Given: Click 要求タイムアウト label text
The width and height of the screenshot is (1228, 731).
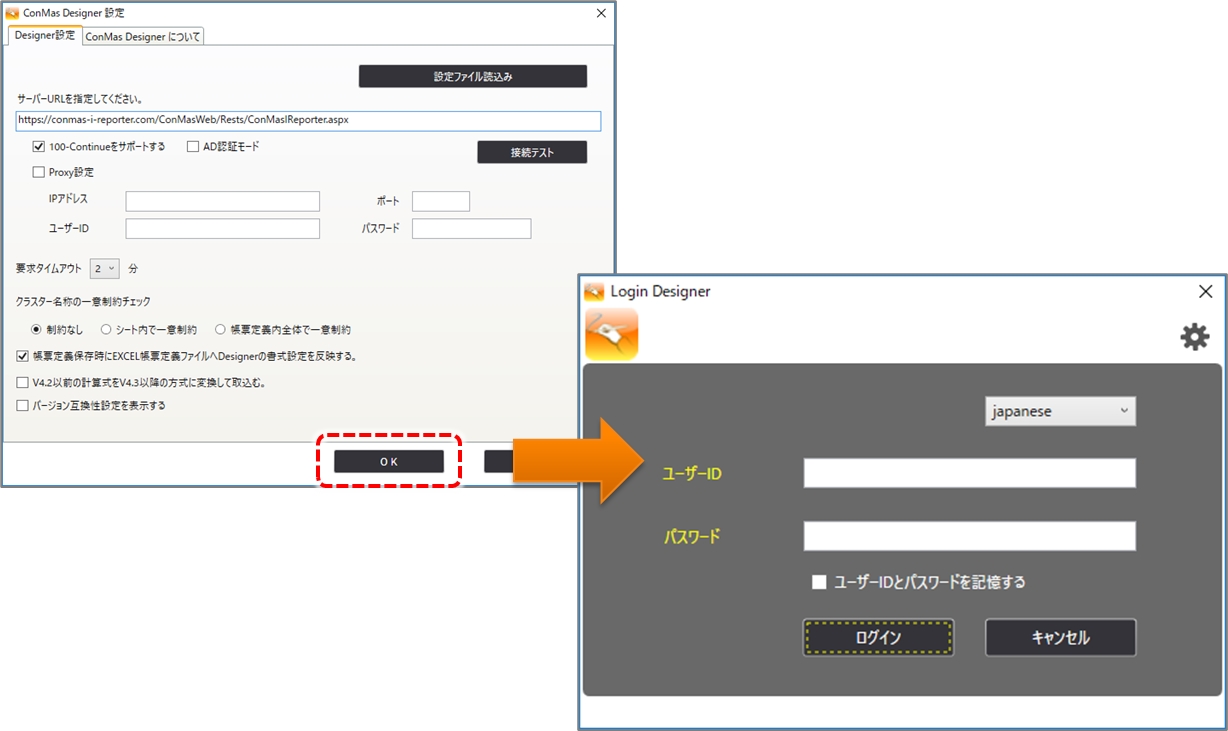Looking at the screenshot, I should pyautogui.click(x=49, y=269).
